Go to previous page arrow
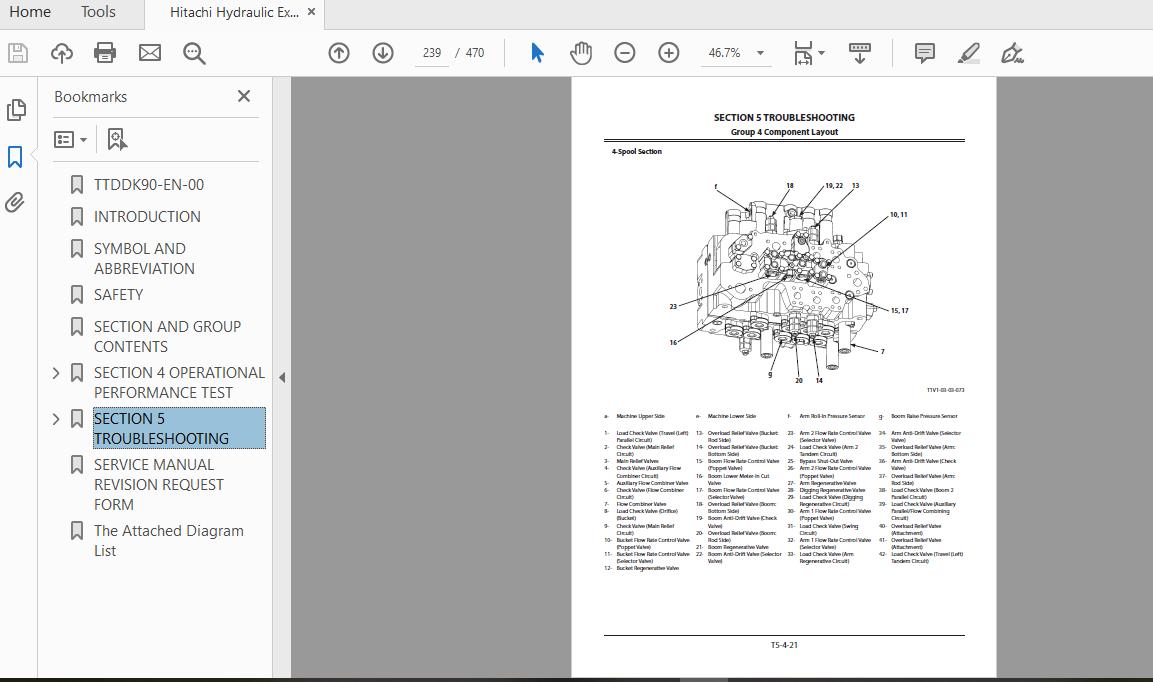The width and height of the screenshot is (1153, 682). coord(339,53)
